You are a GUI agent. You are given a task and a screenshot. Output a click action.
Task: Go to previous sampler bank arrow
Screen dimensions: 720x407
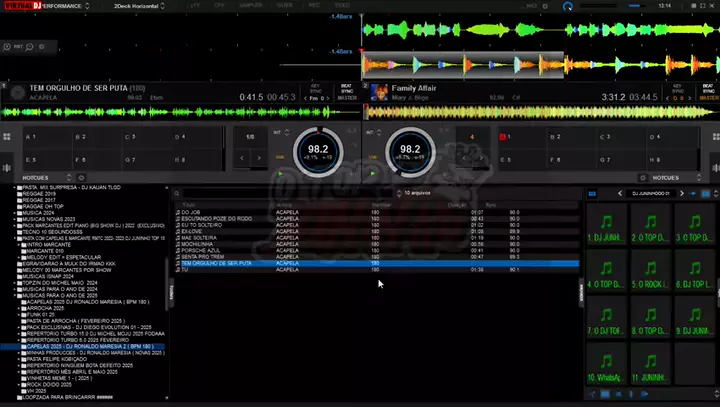click(x=620, y=193)
